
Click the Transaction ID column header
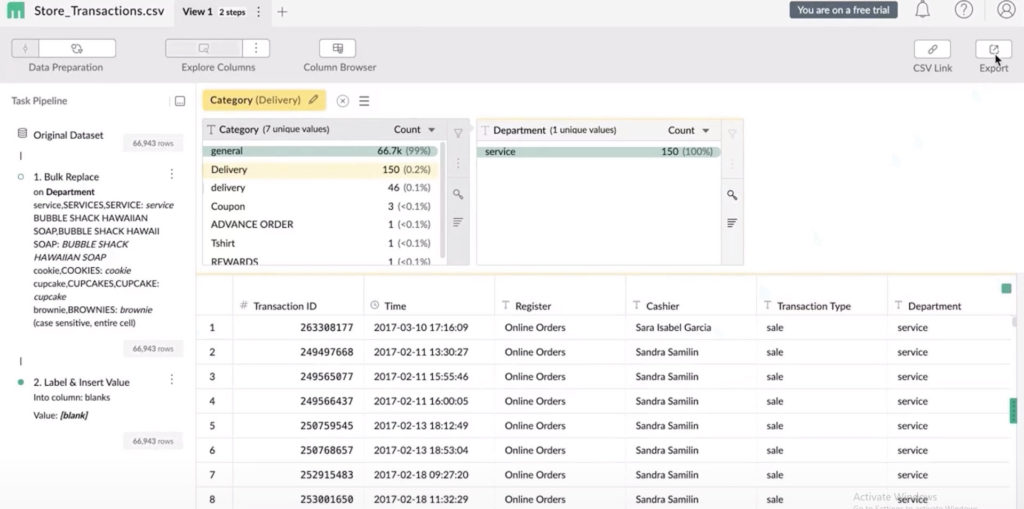(284, 306)
